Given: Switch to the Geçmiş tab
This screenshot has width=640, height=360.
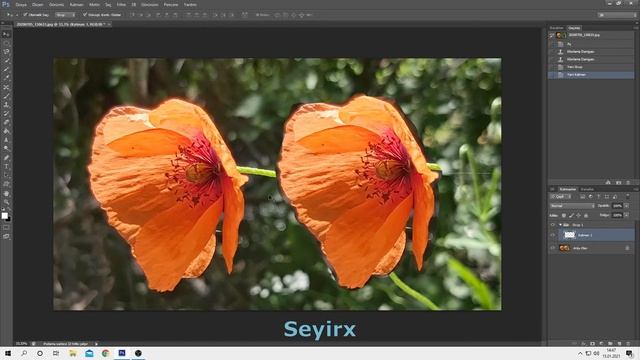Looking at the screenshot, I should tap(574, 28).
